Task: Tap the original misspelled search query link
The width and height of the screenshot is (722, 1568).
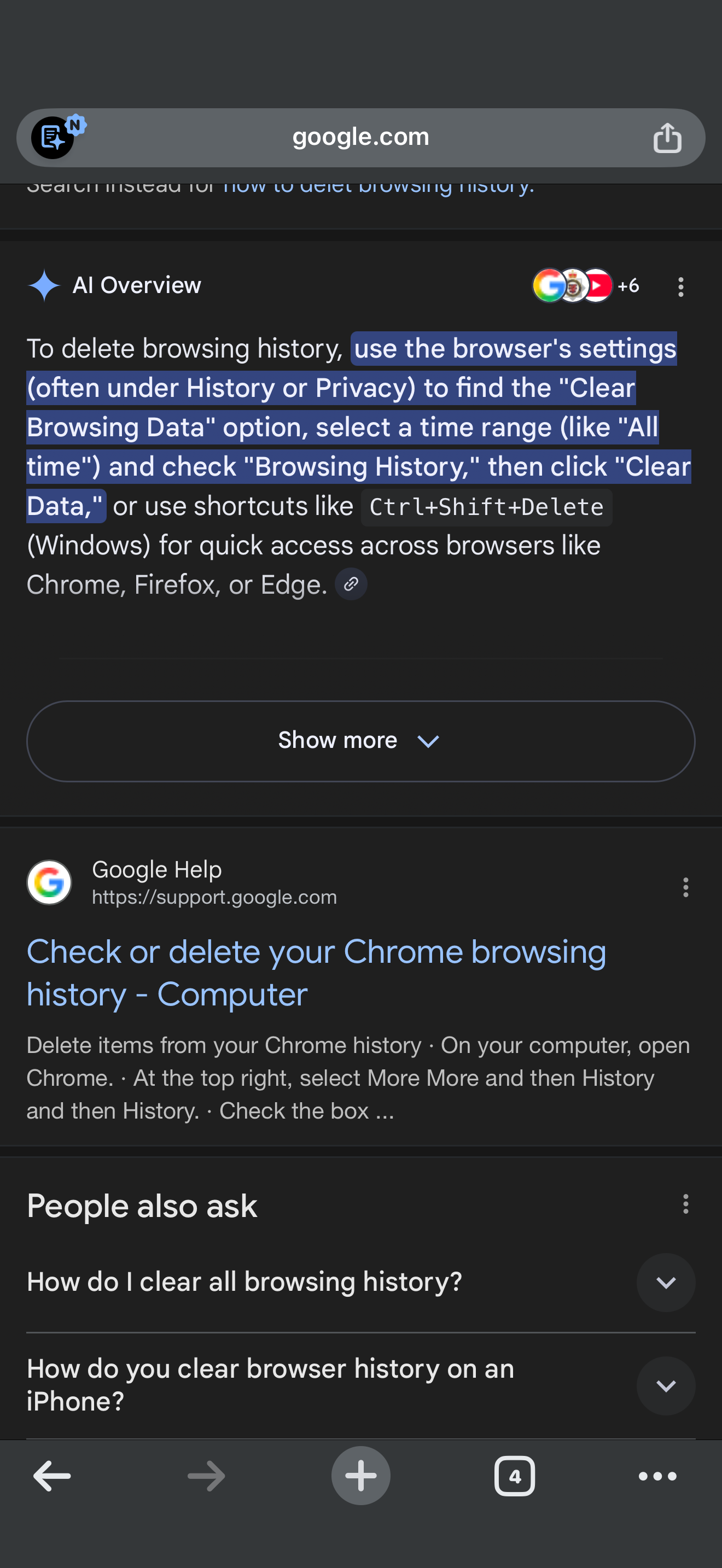Action: [x=377, y=188]
